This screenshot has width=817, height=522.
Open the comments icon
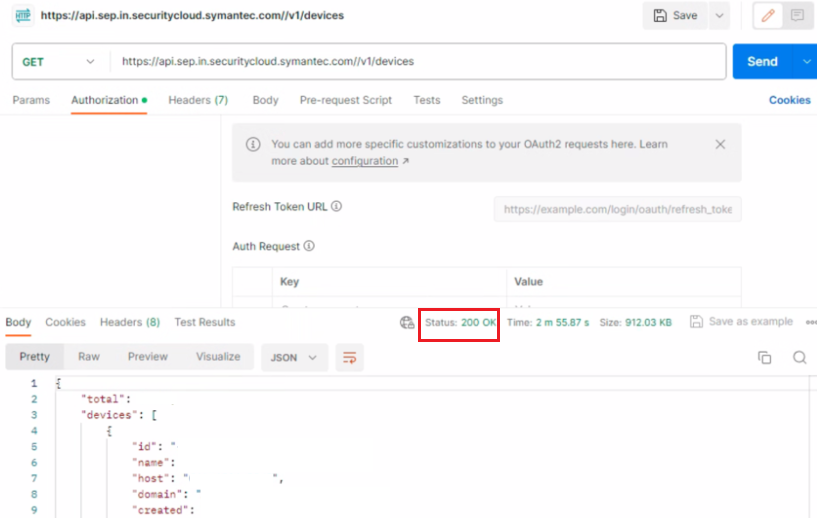point(797,16)
